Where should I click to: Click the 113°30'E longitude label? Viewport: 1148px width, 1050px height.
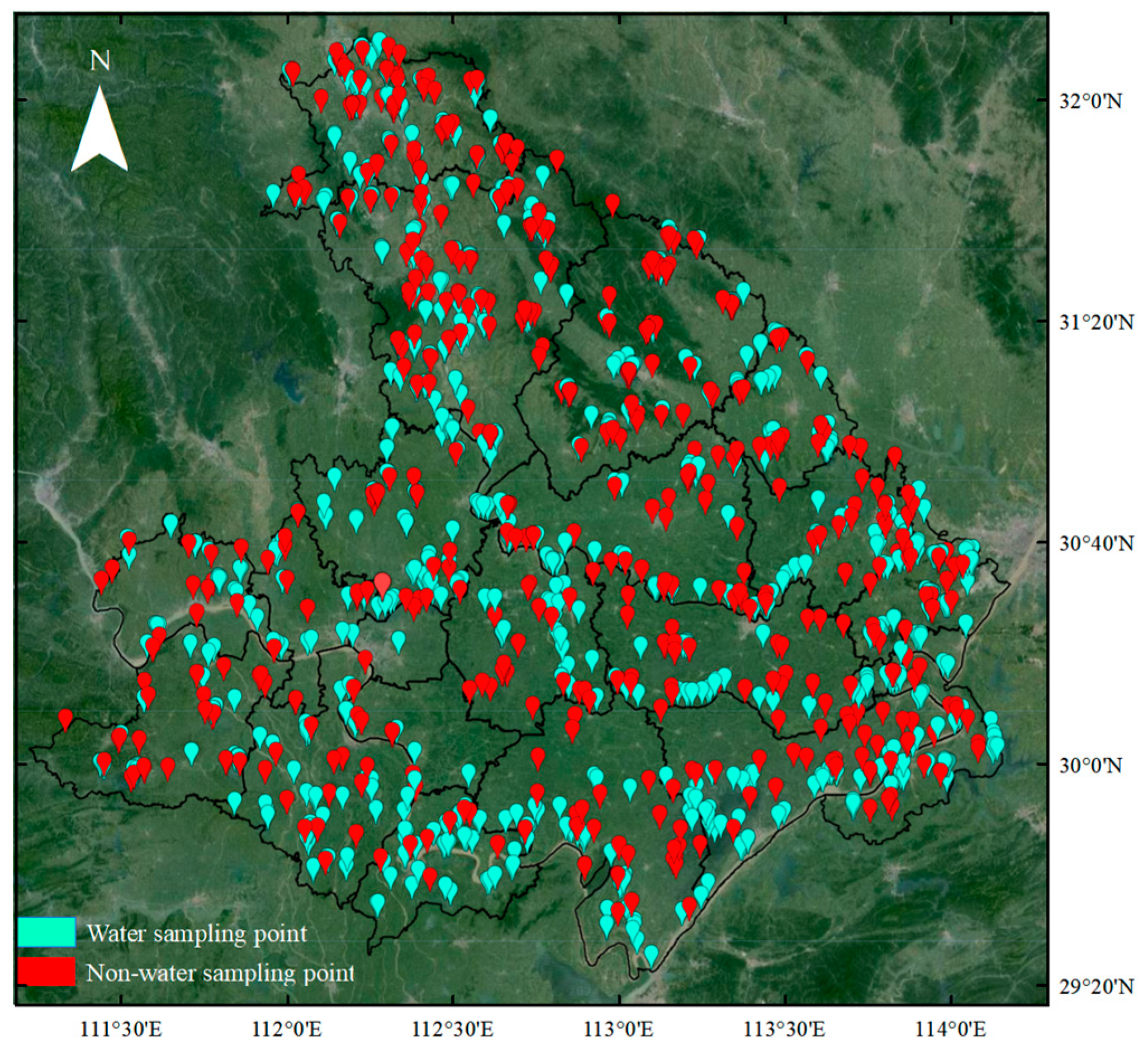pyautogui.click(x=785, y=1030)
